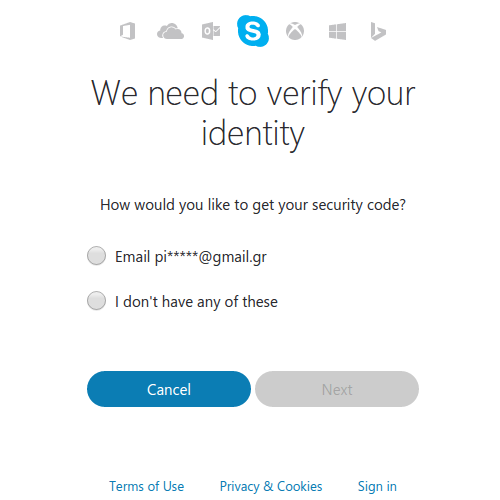Open the Privacy & Cookies link
Image resolution: width=500 pixels, height=500 pixels.
(271, 486)
